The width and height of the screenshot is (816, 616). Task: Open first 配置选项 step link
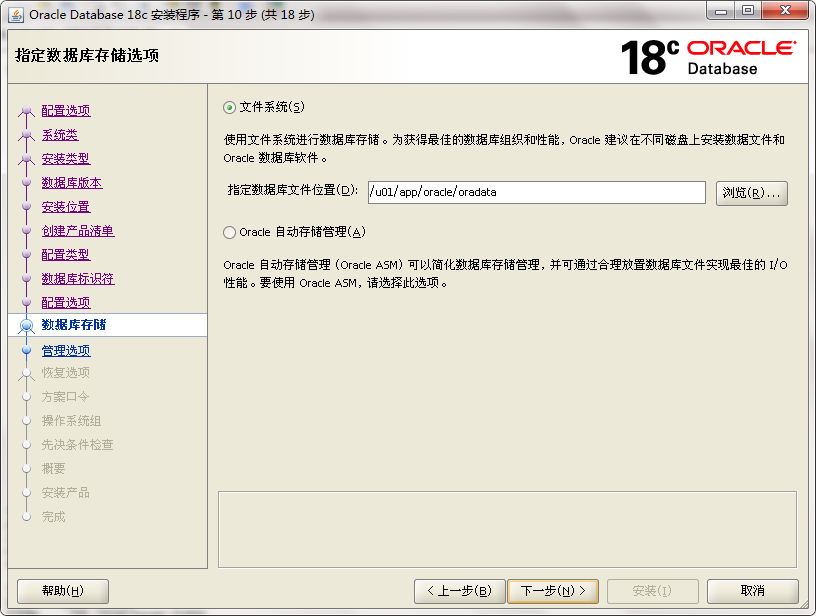click(x=66, y=111)
